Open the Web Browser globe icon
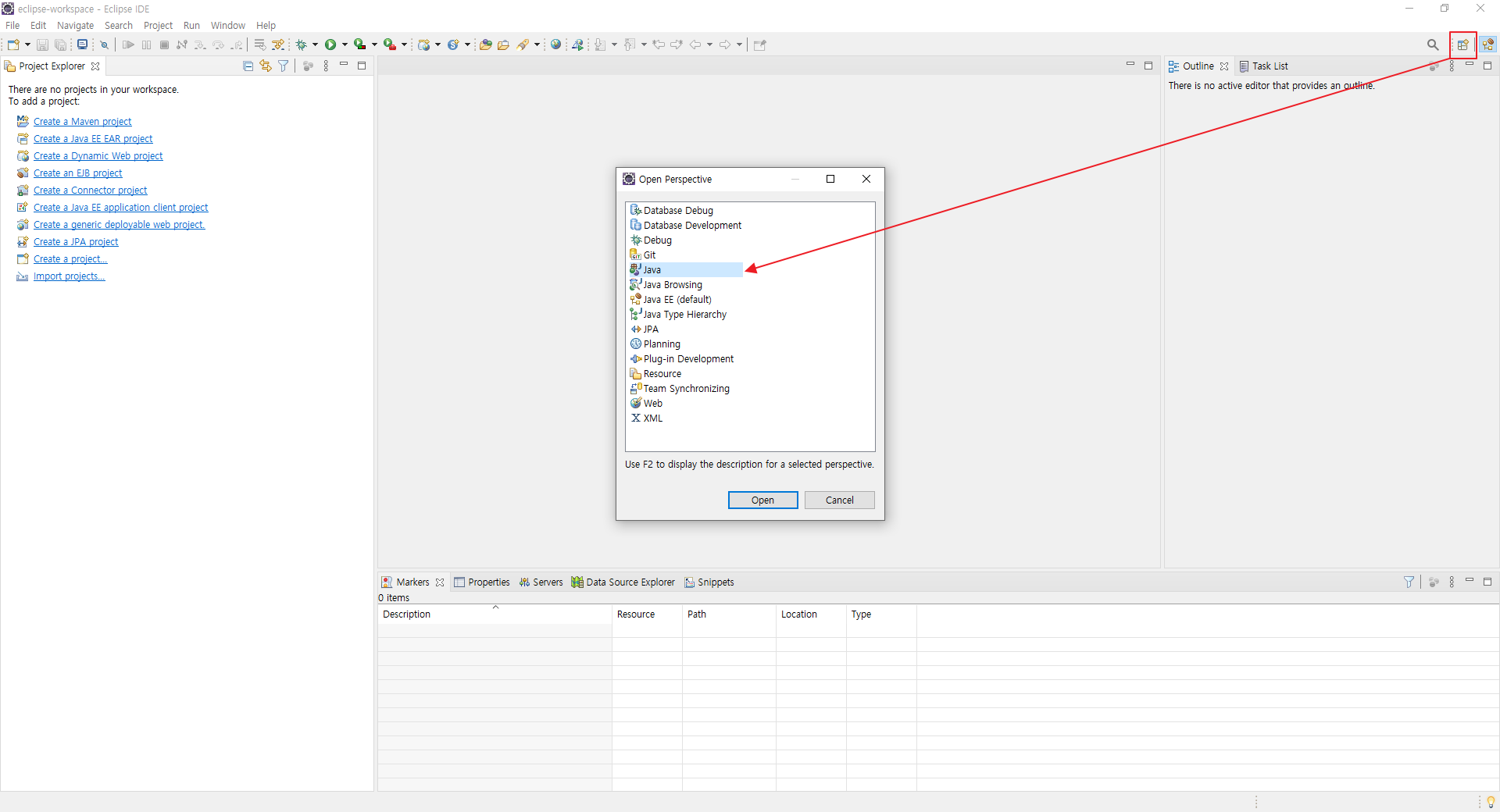Screen dimensions: 1500x812 pos(555,45)
